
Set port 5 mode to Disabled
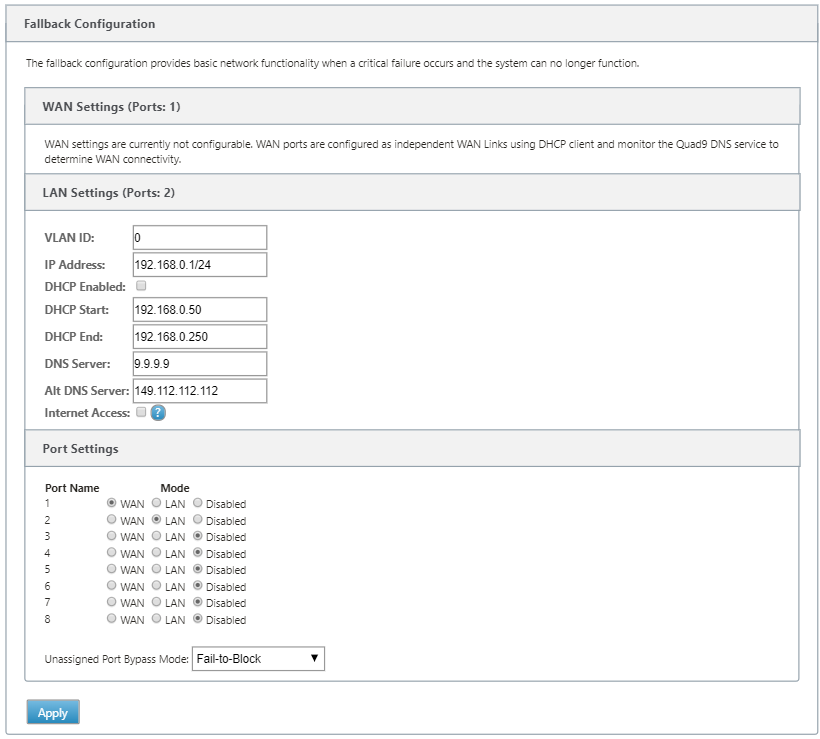click(198, 569)
